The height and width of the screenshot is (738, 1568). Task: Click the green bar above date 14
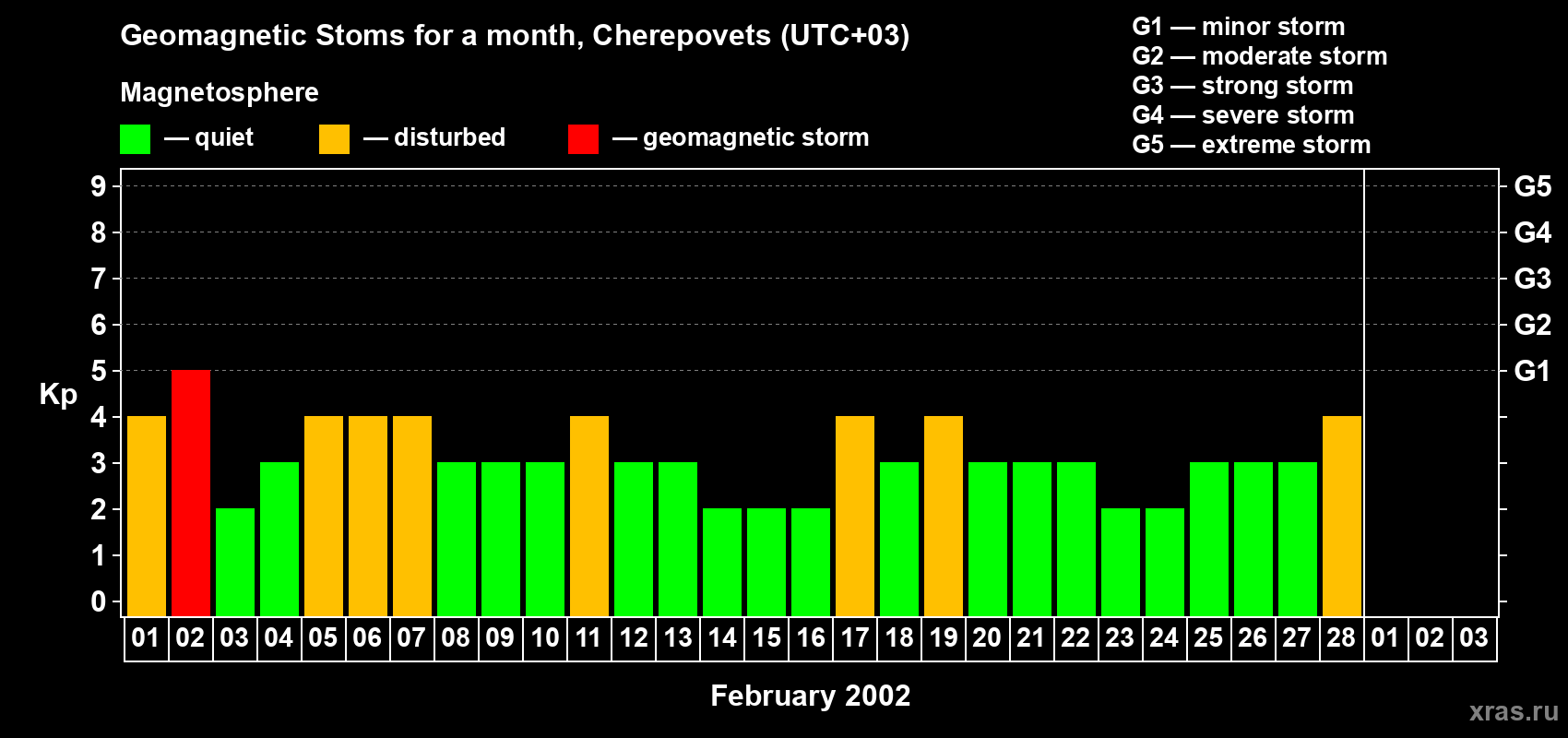722,562
